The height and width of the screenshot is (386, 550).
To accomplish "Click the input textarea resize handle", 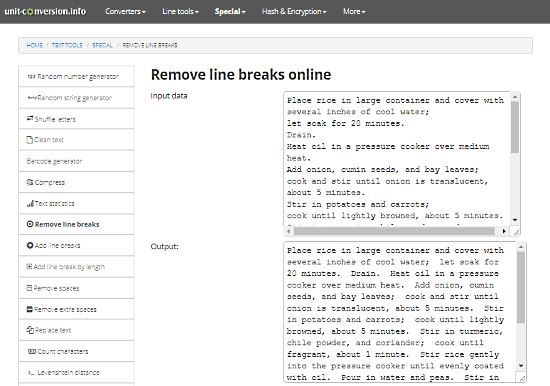I will pyautogui.click(x=516, y=232).
